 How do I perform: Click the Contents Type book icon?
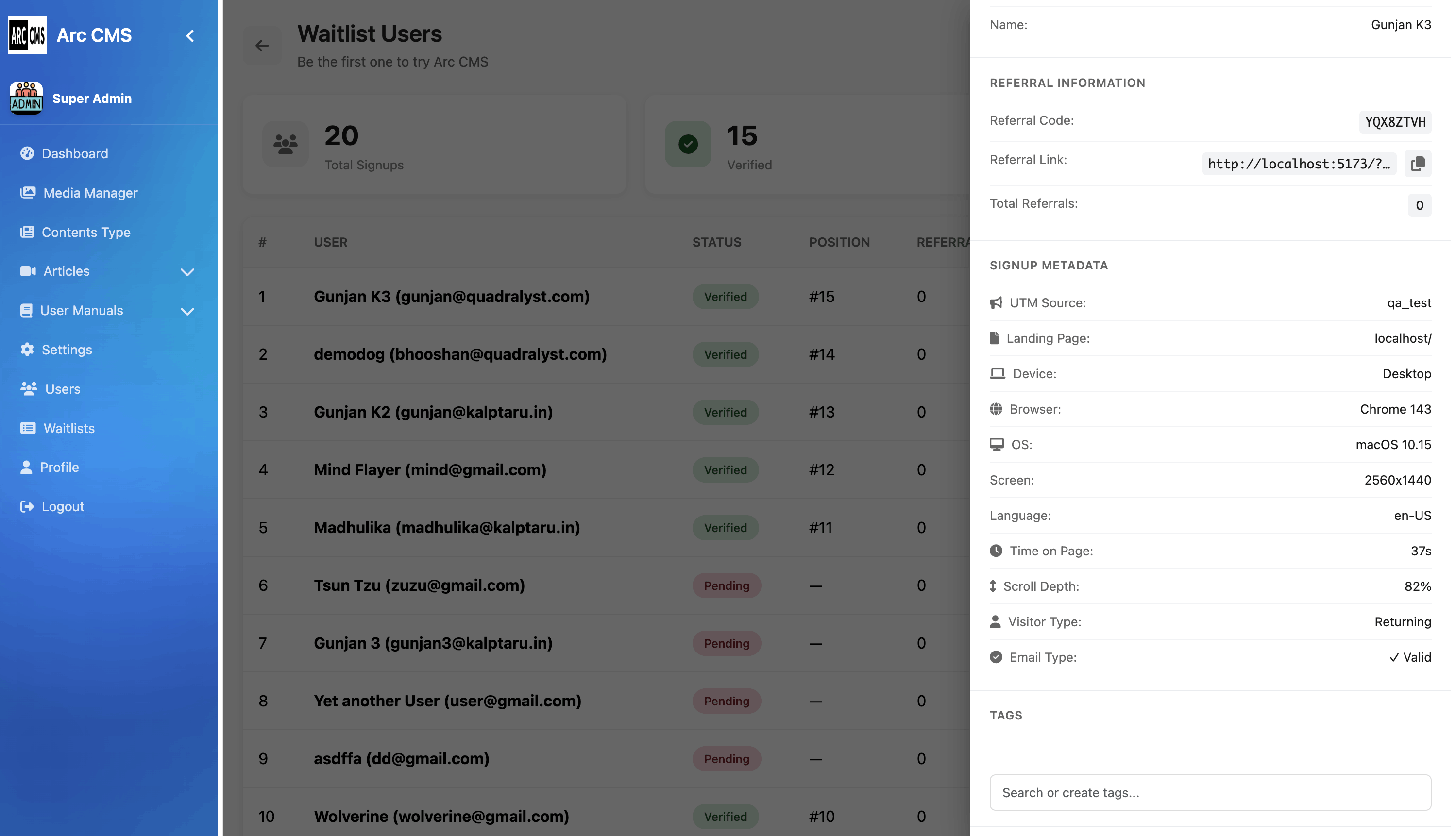point(27,232)
